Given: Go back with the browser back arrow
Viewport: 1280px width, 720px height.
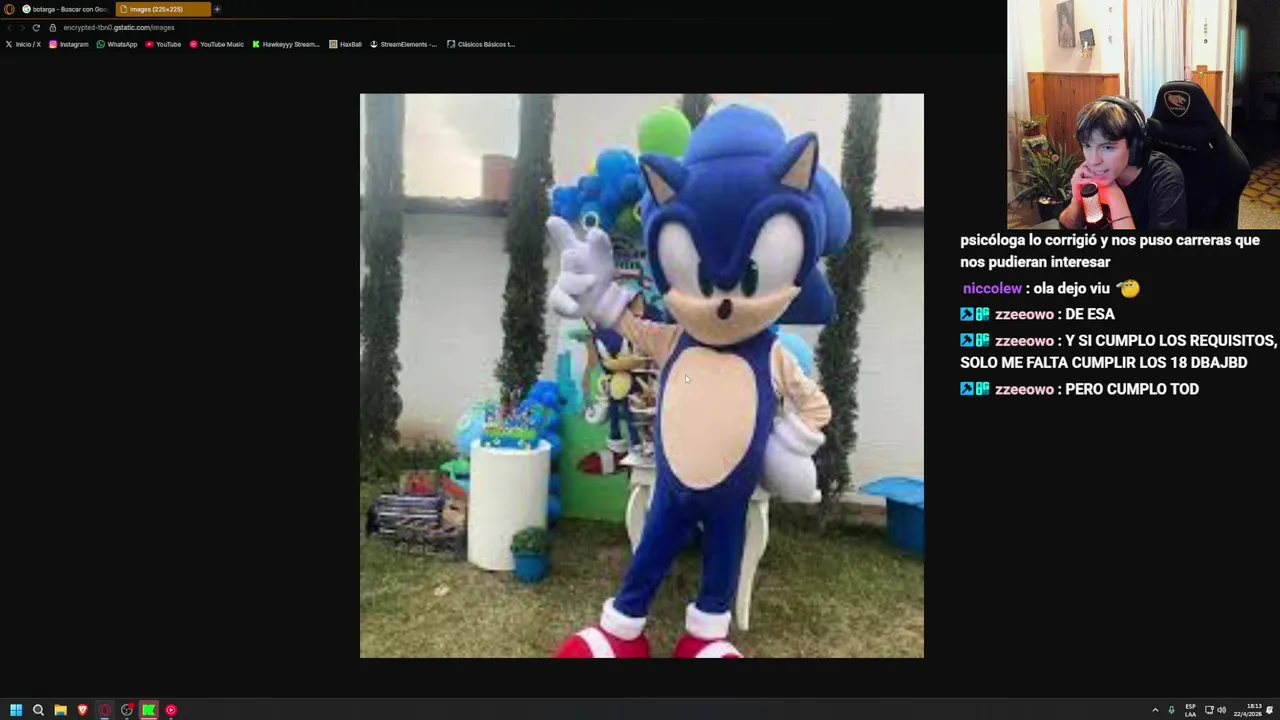Looking at the screenshot, I should pyautogui.click(x=9, y=27).
